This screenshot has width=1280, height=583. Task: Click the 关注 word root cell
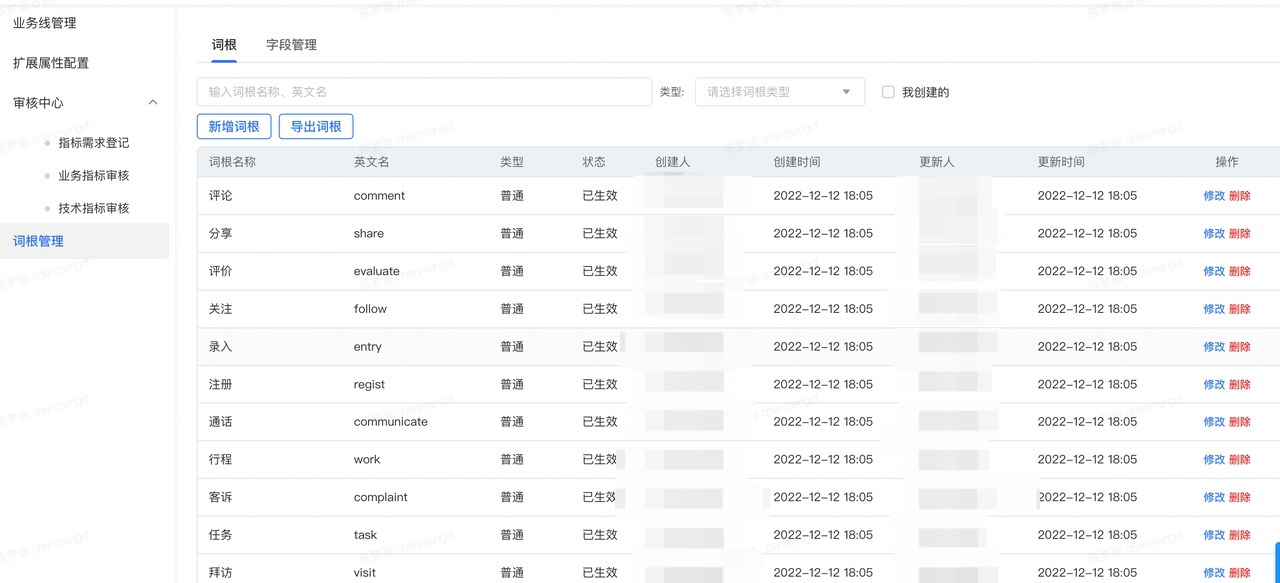point(220,309)
